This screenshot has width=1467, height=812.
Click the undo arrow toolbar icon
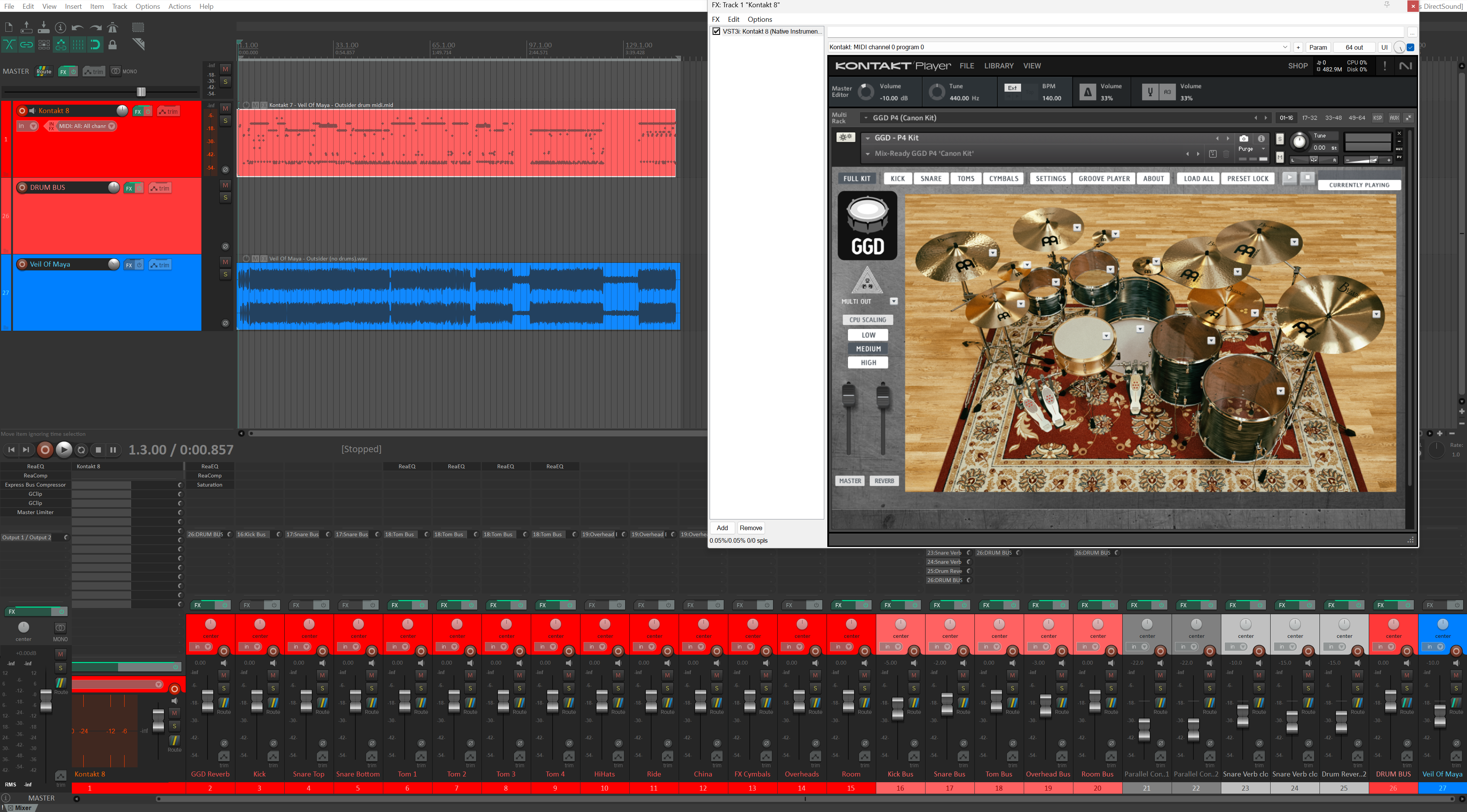coord(78,27)
